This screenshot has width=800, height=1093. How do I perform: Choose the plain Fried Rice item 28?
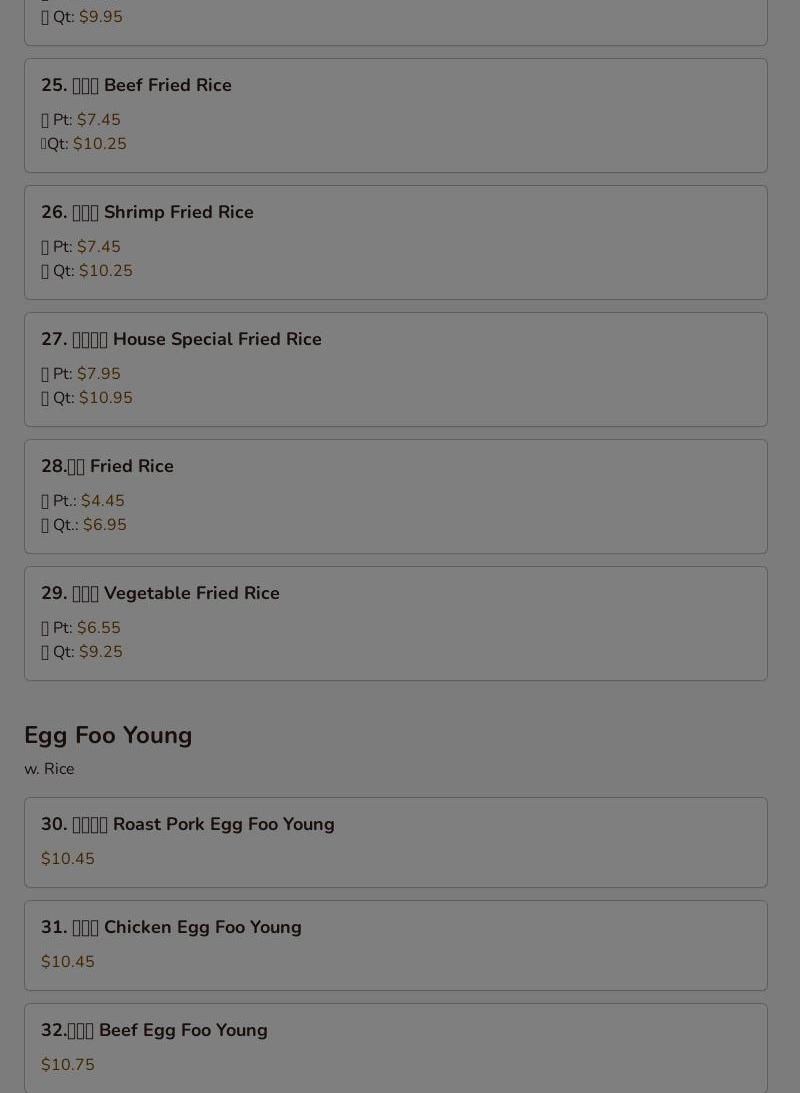click(396, 496)
